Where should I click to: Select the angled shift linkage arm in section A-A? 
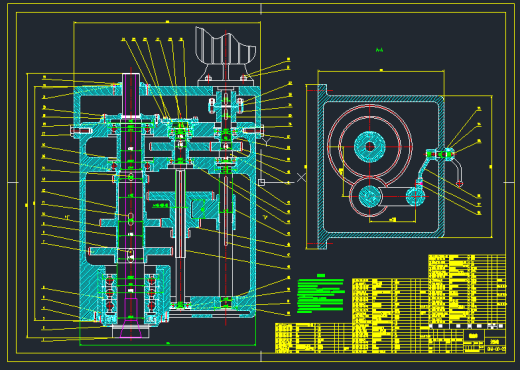click(x=424, y=169)
